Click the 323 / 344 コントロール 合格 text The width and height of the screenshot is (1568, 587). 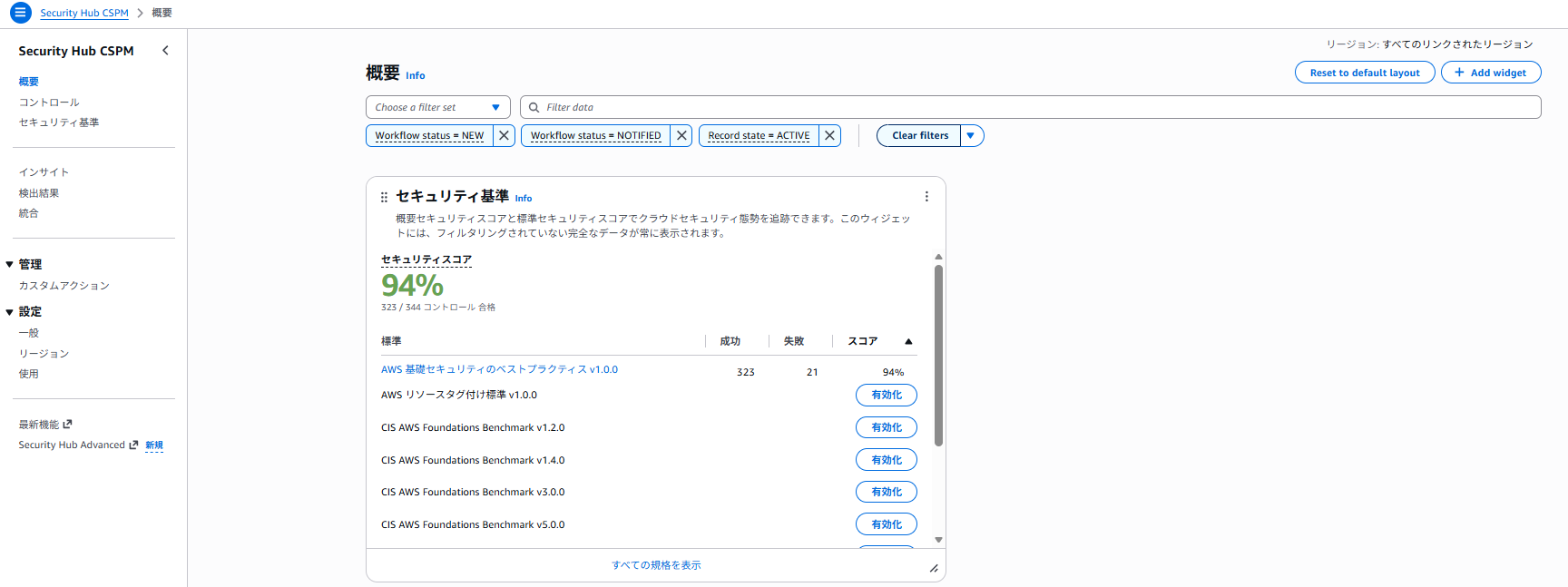click(438, 308)
